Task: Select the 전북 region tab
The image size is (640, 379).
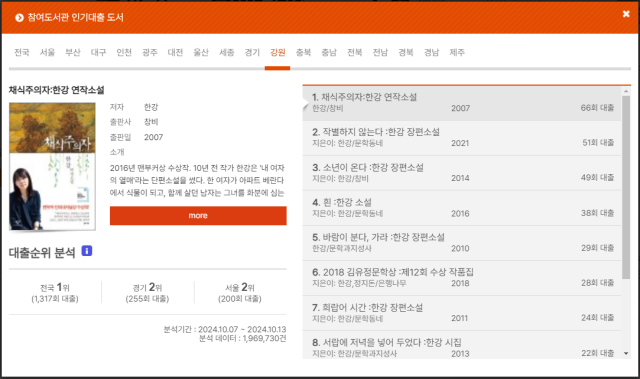Action: (355, 52)
